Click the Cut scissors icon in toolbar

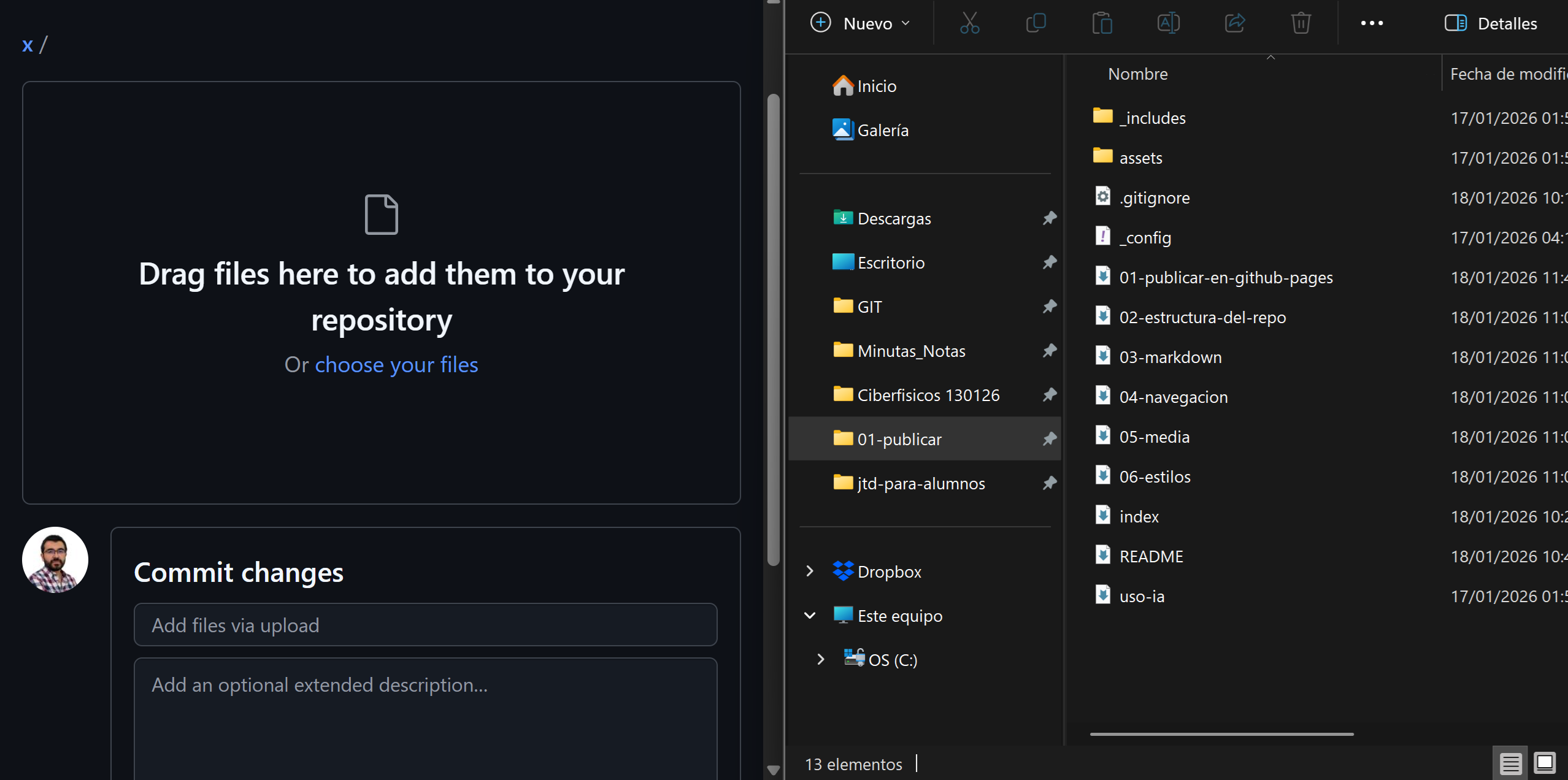pyautogui.click(x=969, y=23)
